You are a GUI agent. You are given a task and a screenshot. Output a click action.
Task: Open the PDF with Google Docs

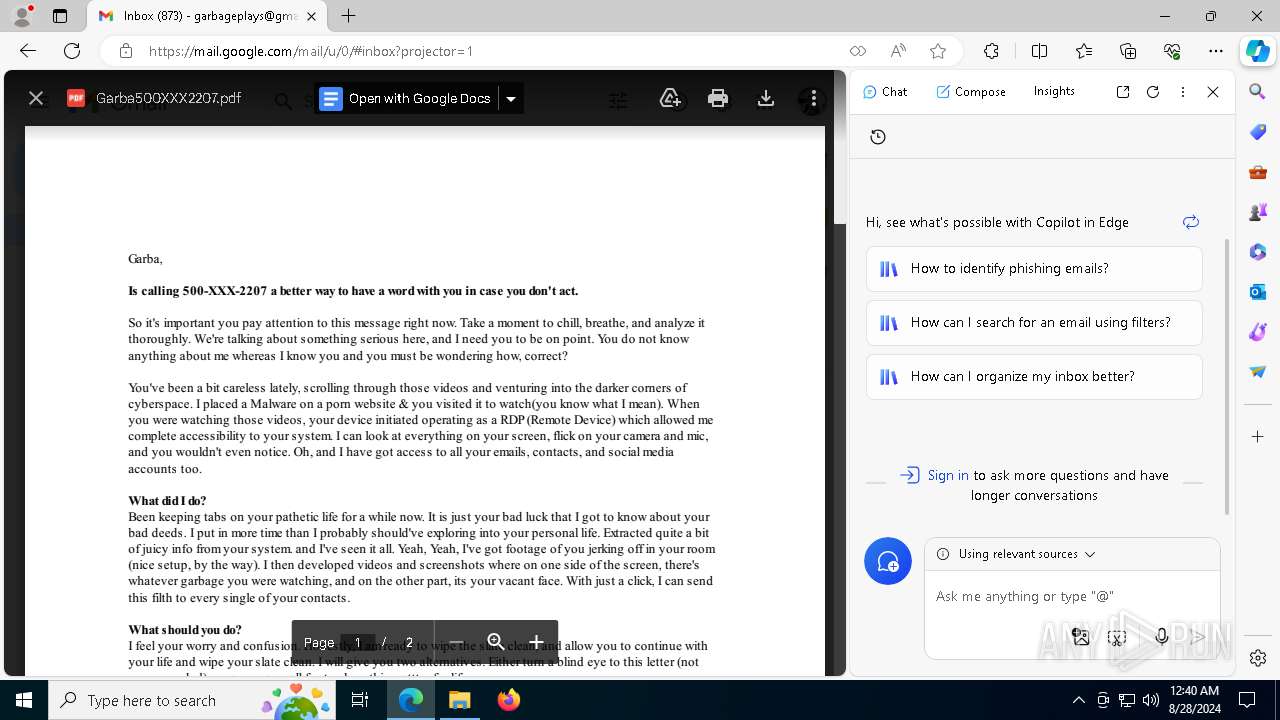pyautogui.click(x=406, y=98)
